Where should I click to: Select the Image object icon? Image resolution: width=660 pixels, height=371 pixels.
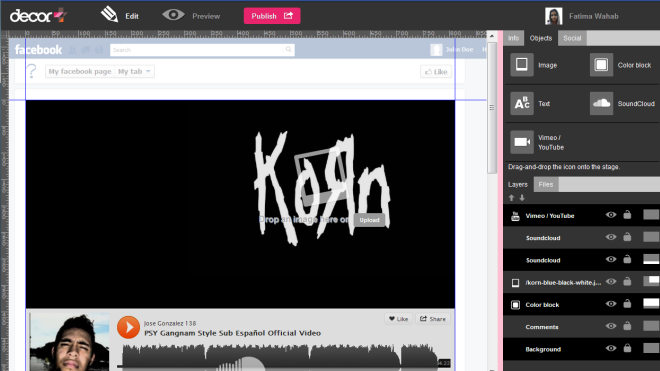(522, 65)
